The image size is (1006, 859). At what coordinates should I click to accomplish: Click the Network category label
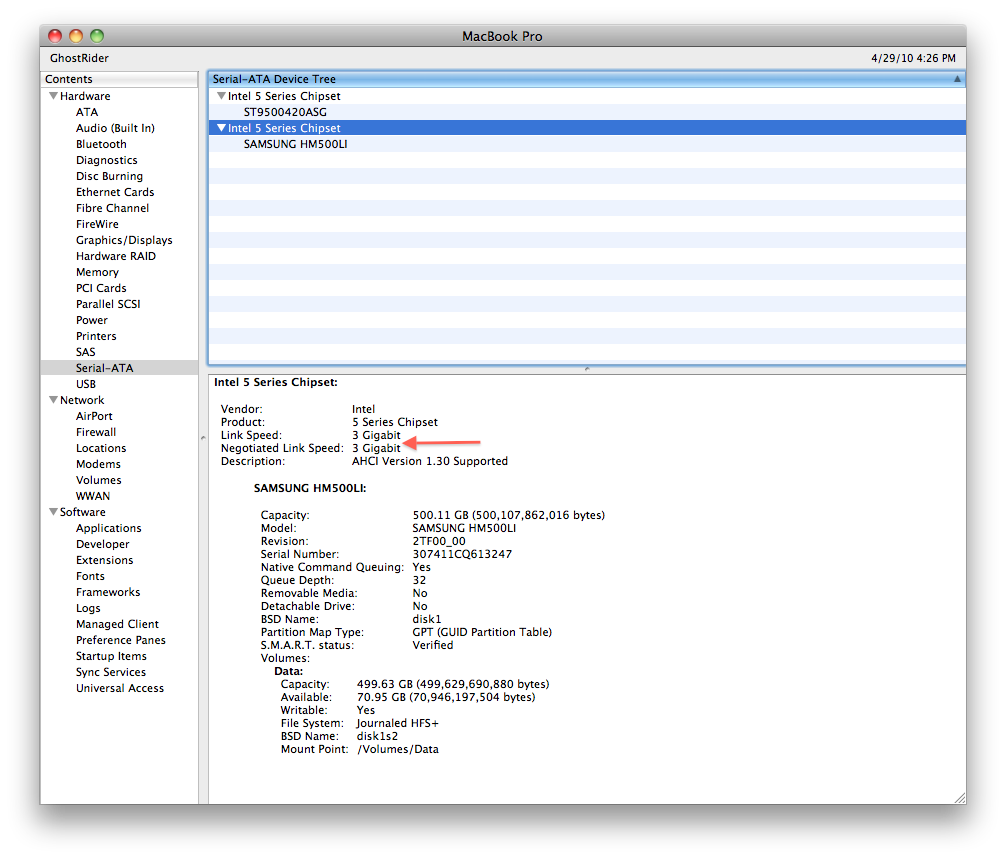[x=81, y=400]
